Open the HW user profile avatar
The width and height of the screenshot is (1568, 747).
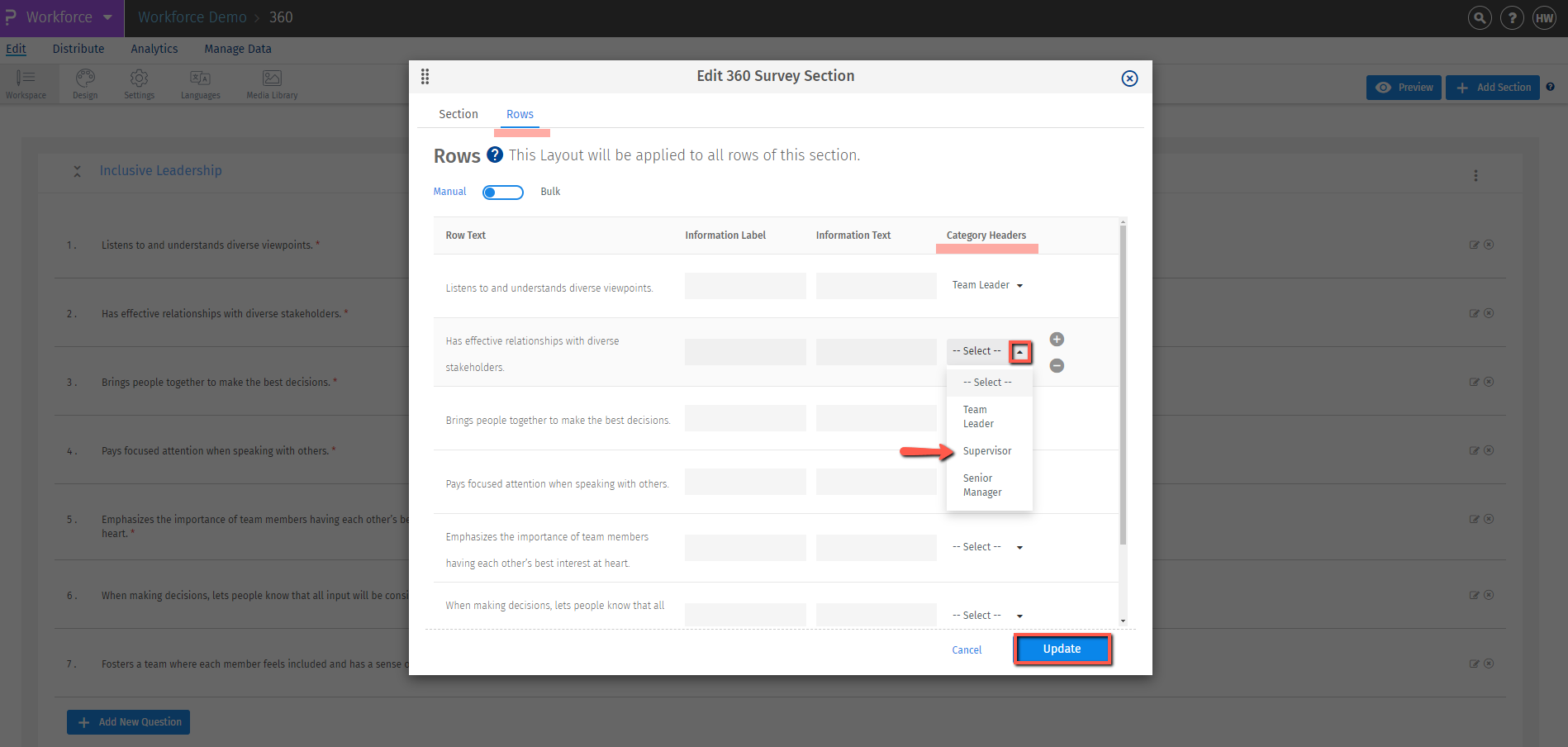(x=1544, y=17)
